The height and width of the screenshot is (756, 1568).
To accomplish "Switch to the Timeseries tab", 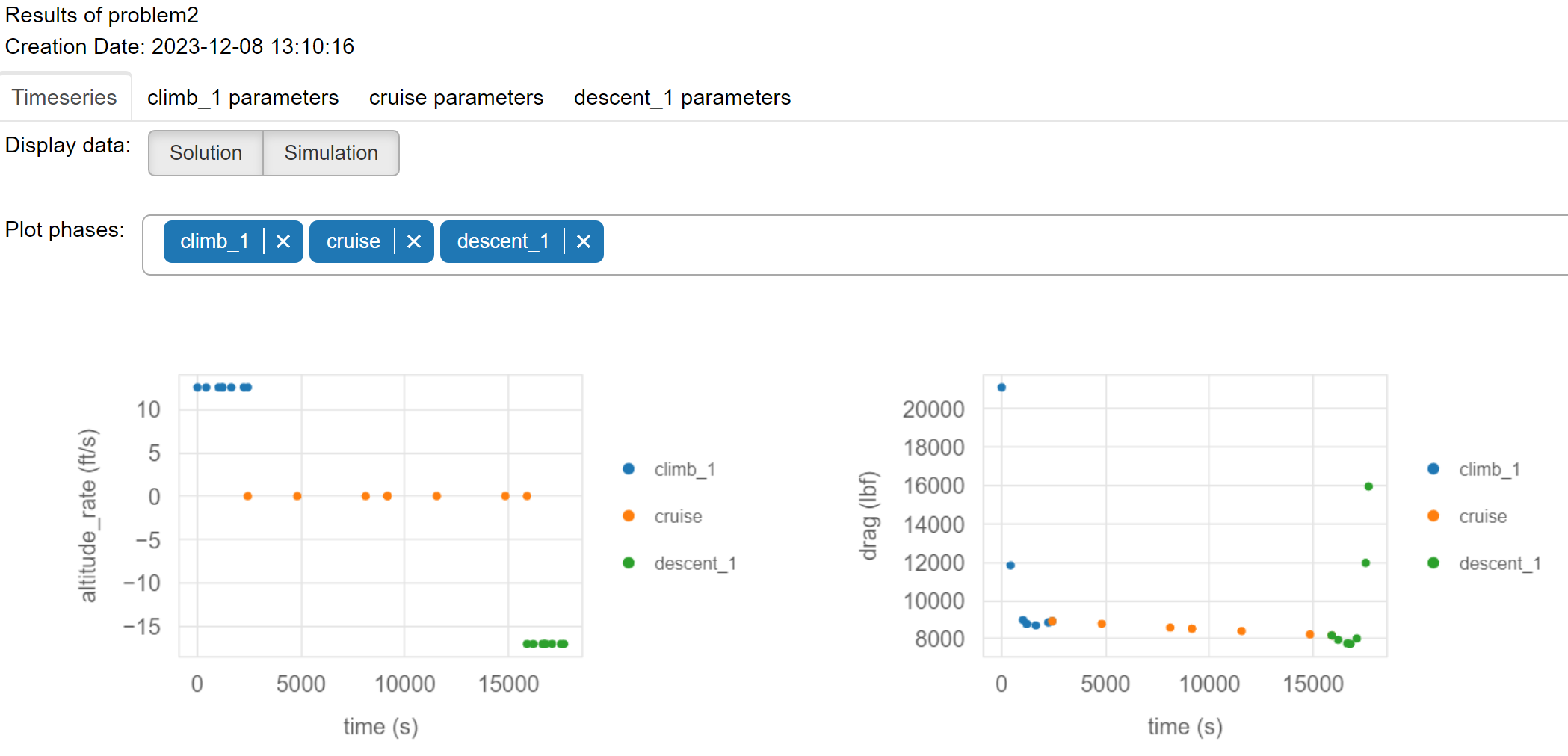I will [64, 97].
